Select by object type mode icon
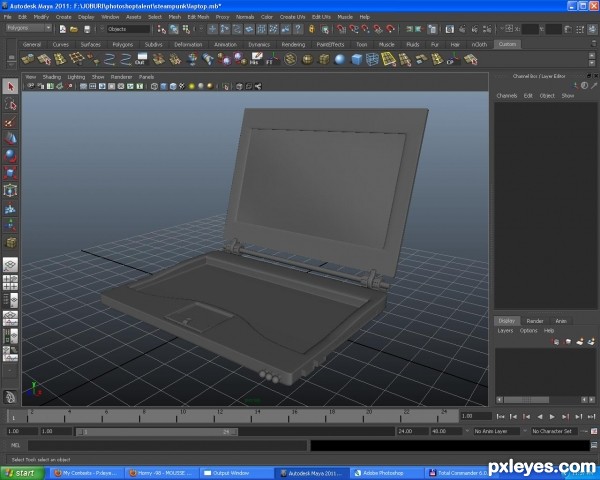Screen dimensions: 600x480 (174, 29)
